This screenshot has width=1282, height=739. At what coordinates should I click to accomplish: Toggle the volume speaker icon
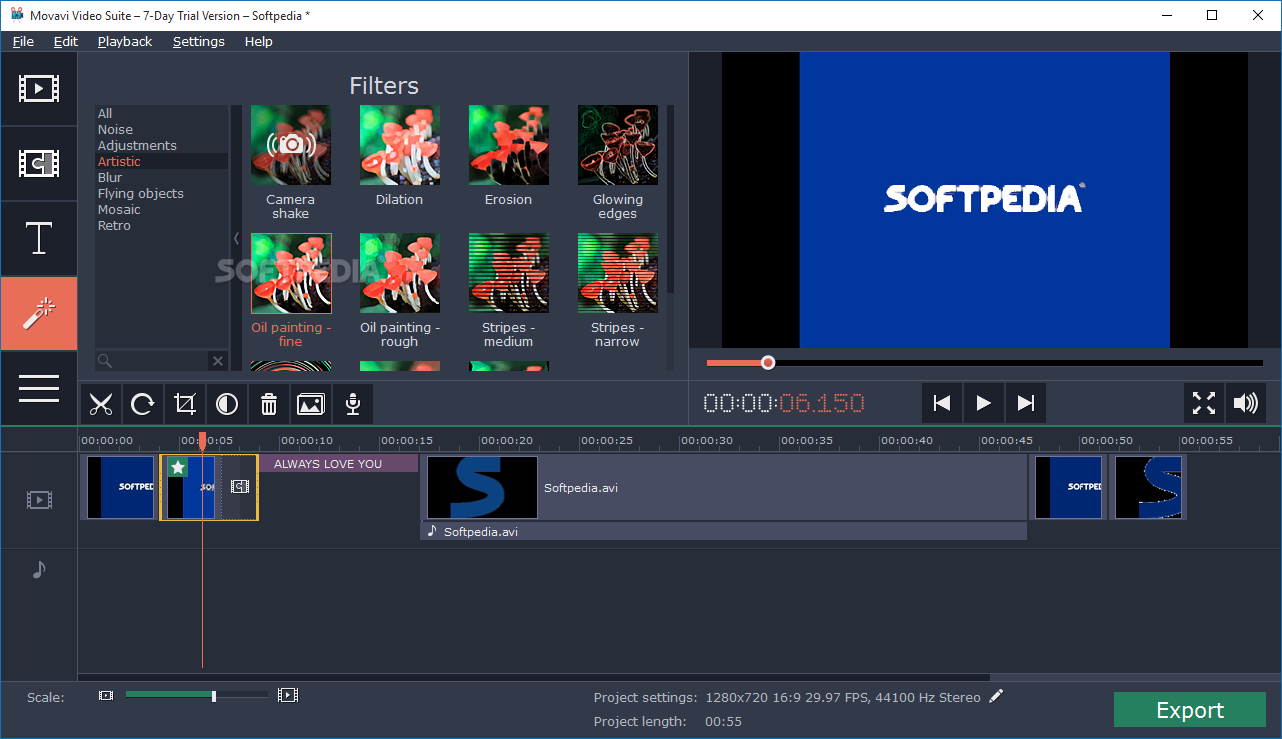tap(1246, 403)
